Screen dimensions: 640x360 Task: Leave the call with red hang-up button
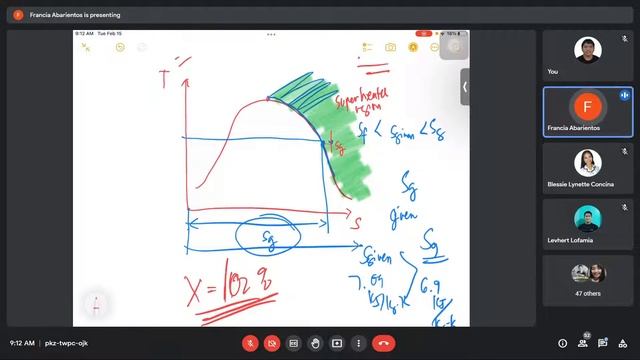tap(383, 343)
